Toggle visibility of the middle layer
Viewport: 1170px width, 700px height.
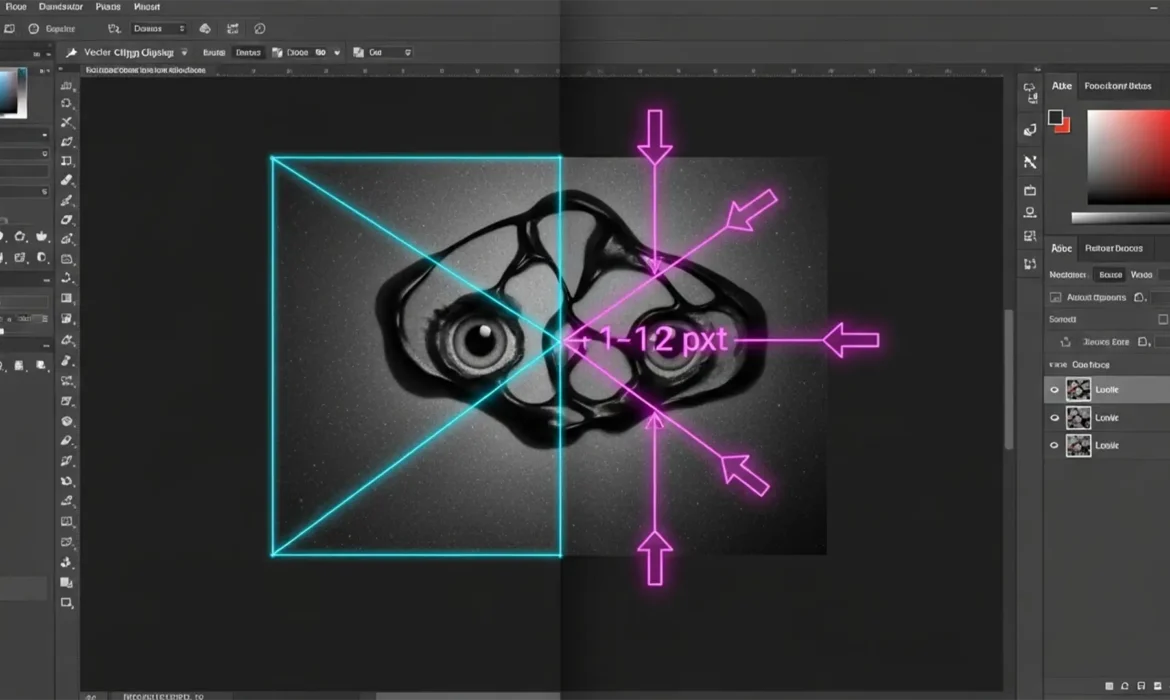tap(1053, 417)
